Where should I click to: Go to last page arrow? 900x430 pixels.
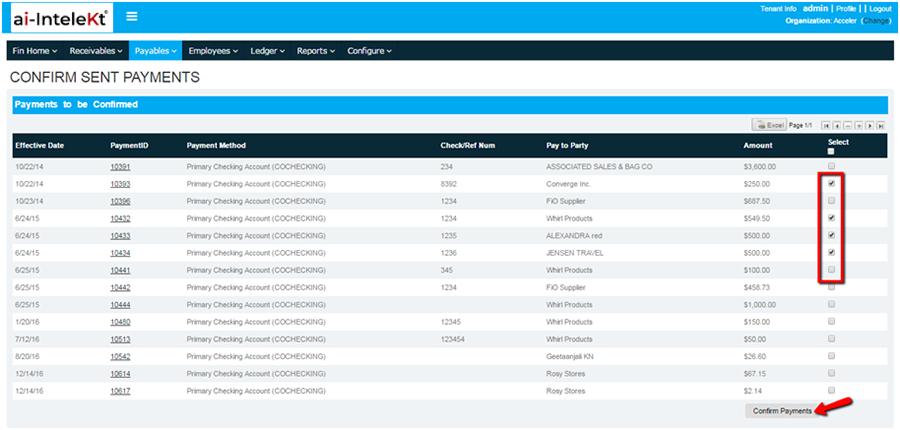880,126
